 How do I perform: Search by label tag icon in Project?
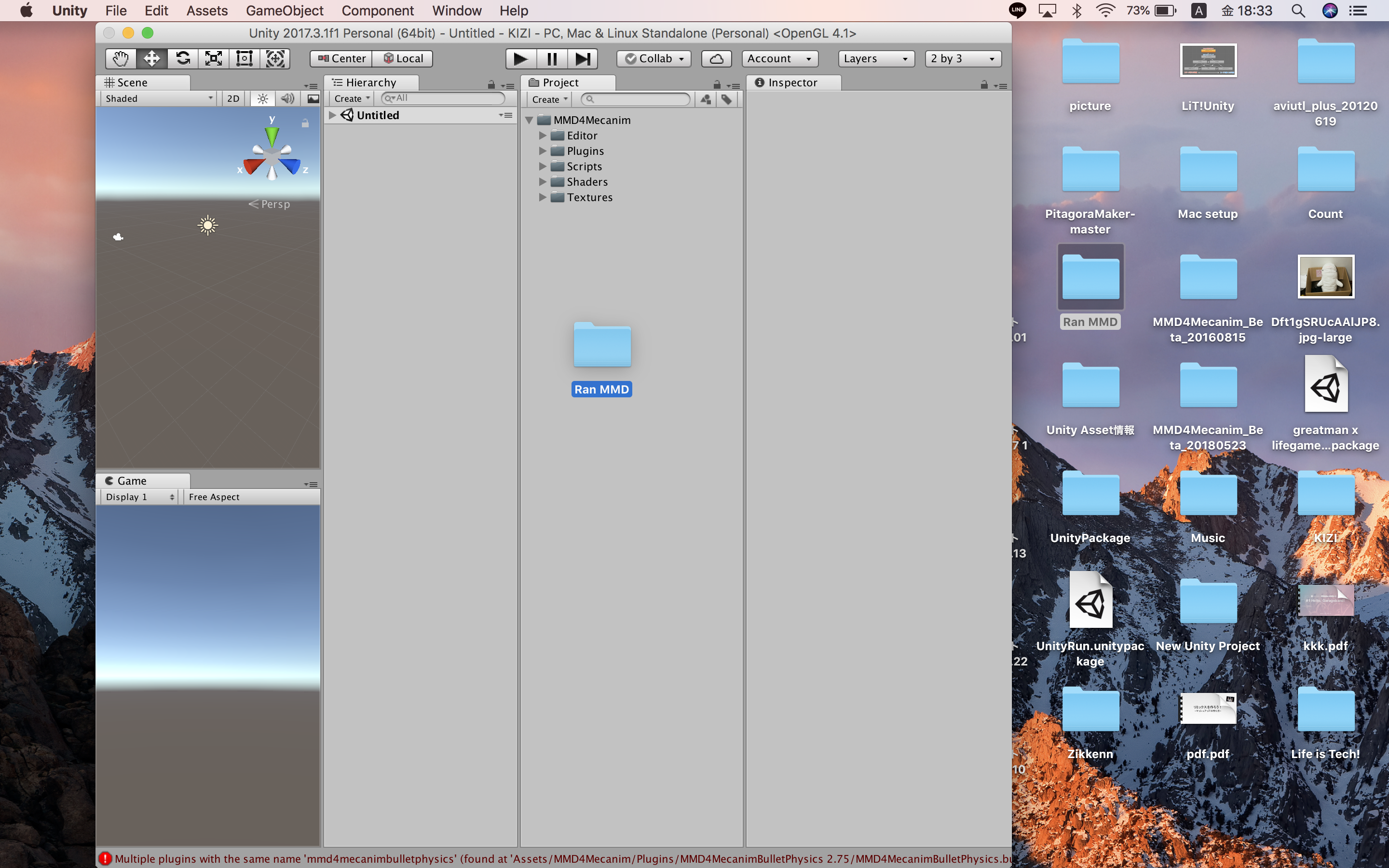(727, 99)
